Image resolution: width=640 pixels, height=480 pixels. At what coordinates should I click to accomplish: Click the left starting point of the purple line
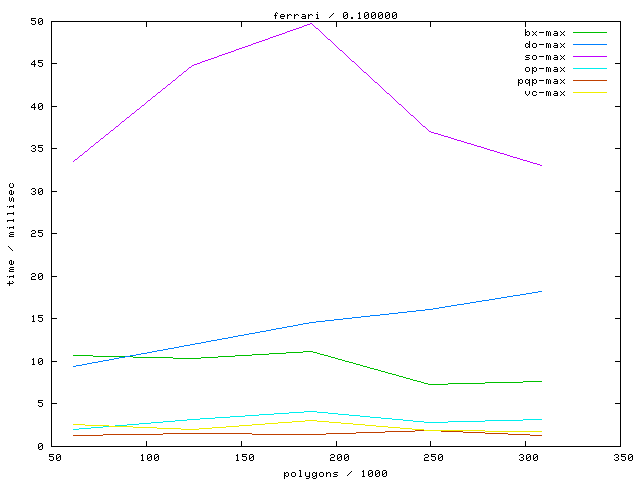point(73,162)
